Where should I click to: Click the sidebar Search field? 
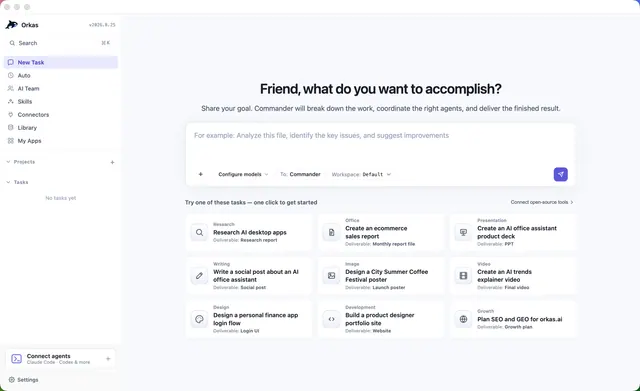pyautogui.click(x=60, y=43)
